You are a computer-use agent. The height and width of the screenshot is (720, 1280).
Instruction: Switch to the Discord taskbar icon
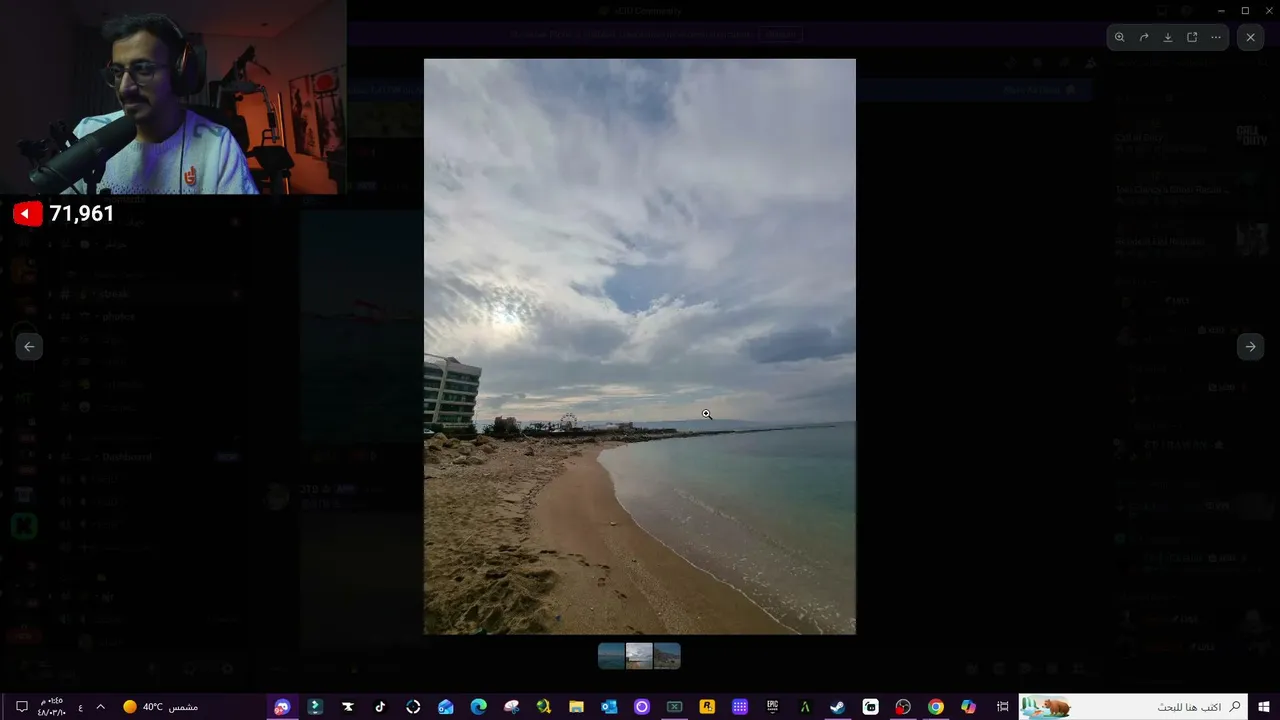[x=282, y=707]
